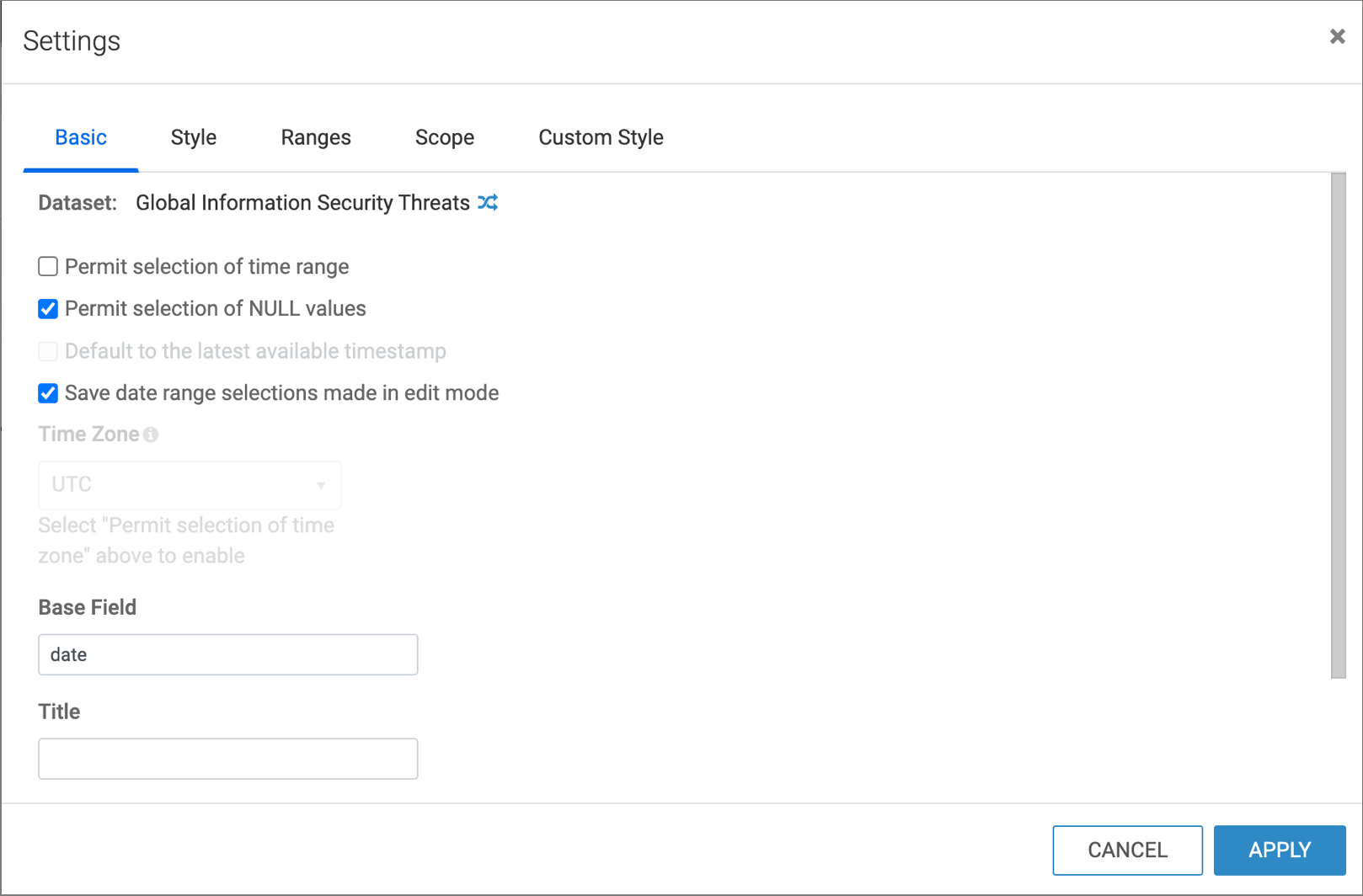Toggle Default to latest available timestamp
The width and height of the screenshot is (1363, 896).
[48, 351]
